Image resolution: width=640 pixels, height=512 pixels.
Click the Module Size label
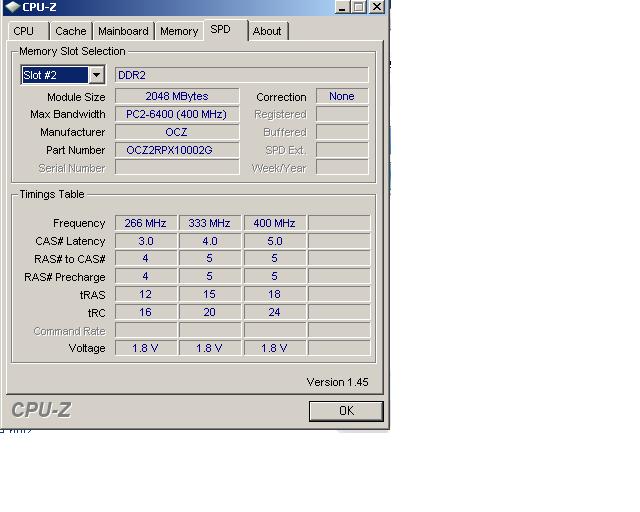coord(76,97)
